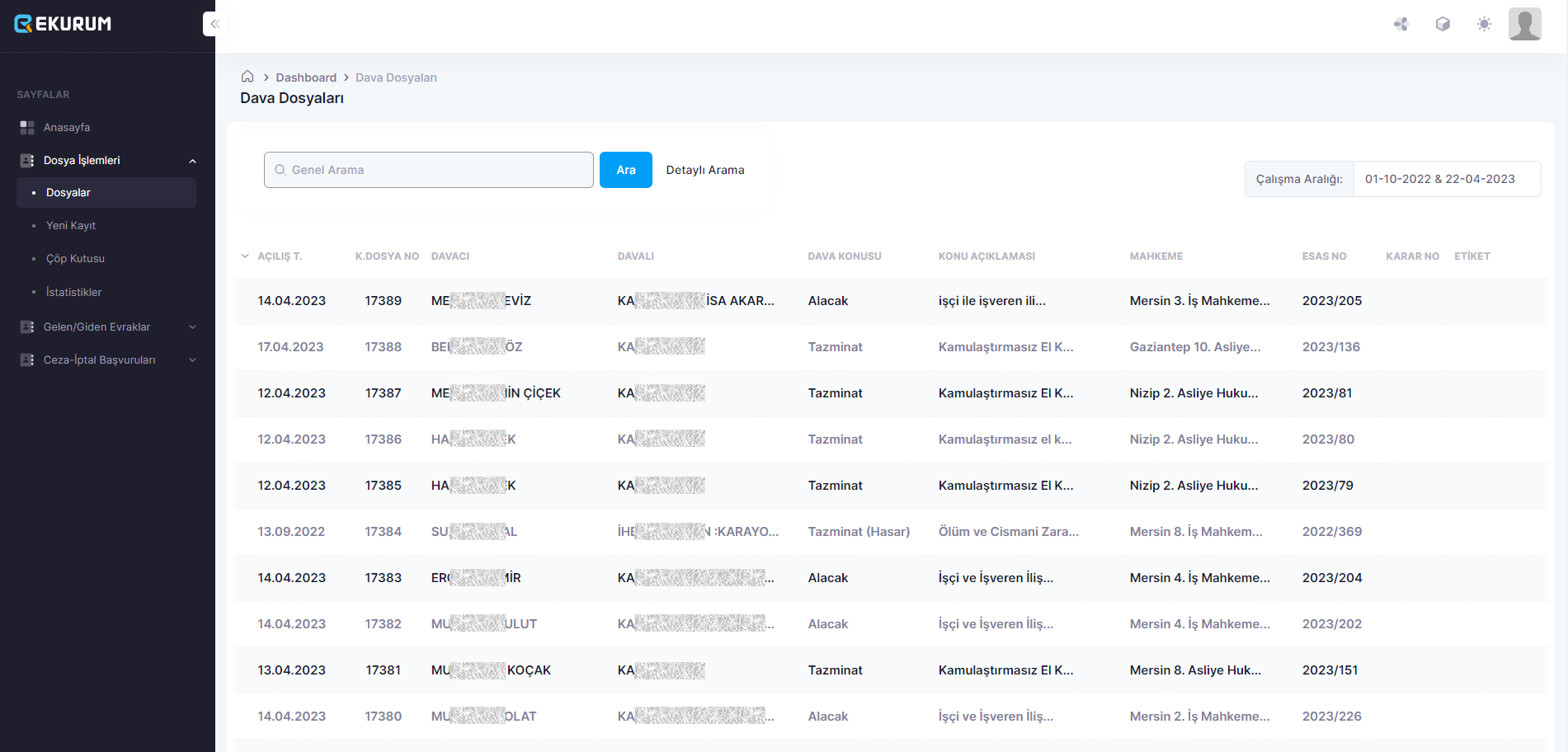The height and width of the screenshot is (752, 1568).
Task: Click the EKURUM logo
Action: (64, 24)
